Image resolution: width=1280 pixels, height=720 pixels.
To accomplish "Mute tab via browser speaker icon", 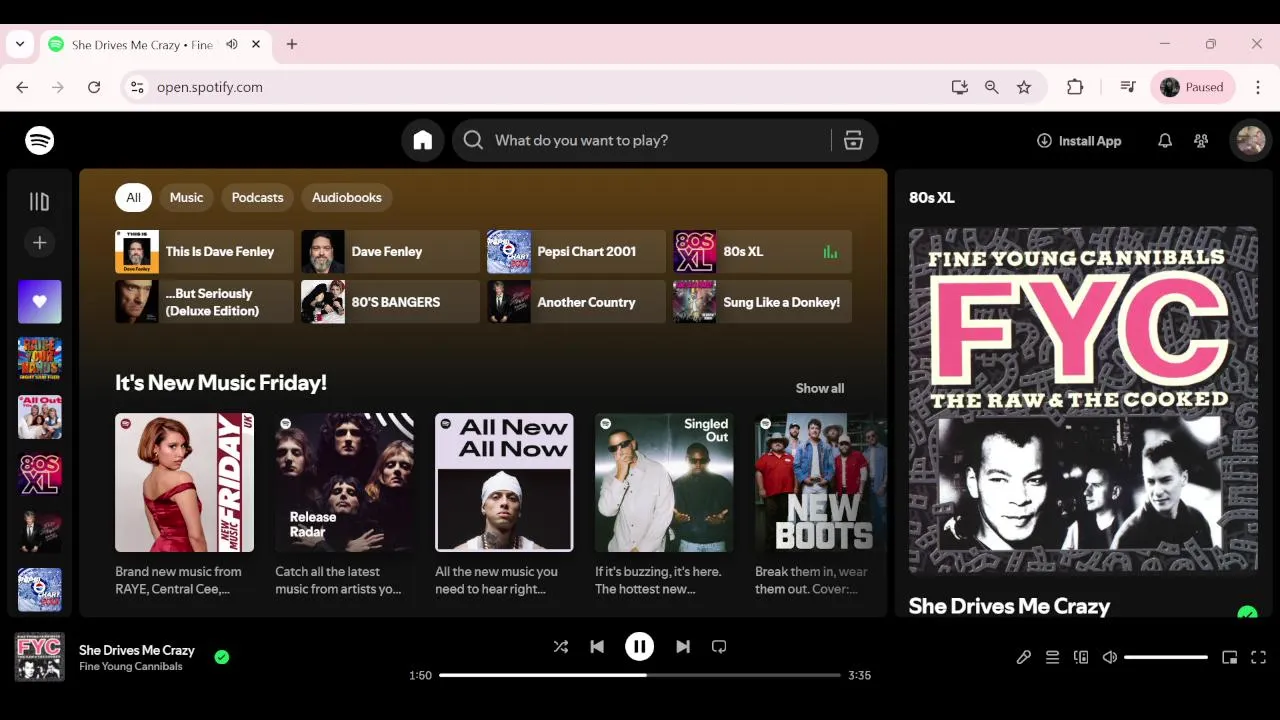I will click(232, 44).
